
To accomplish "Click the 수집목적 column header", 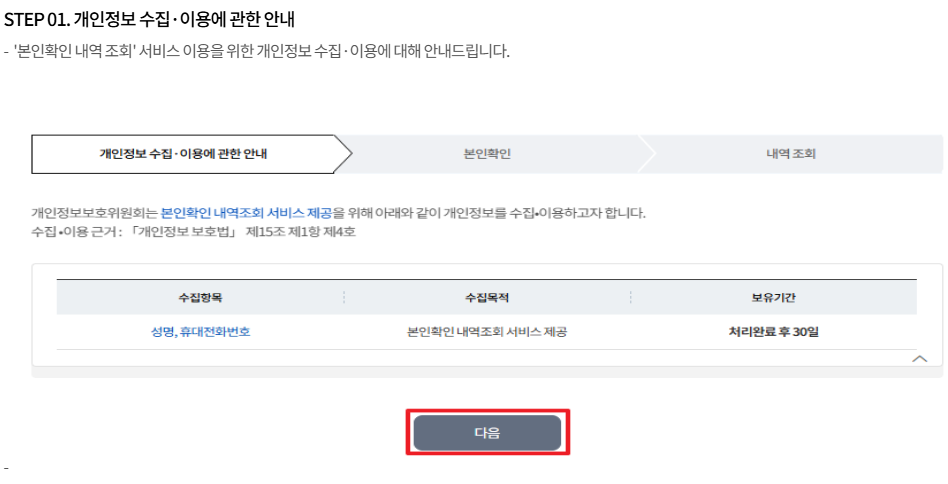I will (x=487, y=298).
